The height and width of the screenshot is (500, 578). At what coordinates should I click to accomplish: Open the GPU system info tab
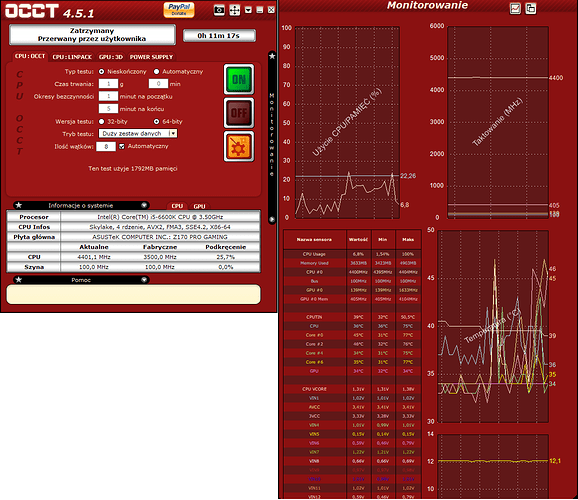[x=199, y=206]
